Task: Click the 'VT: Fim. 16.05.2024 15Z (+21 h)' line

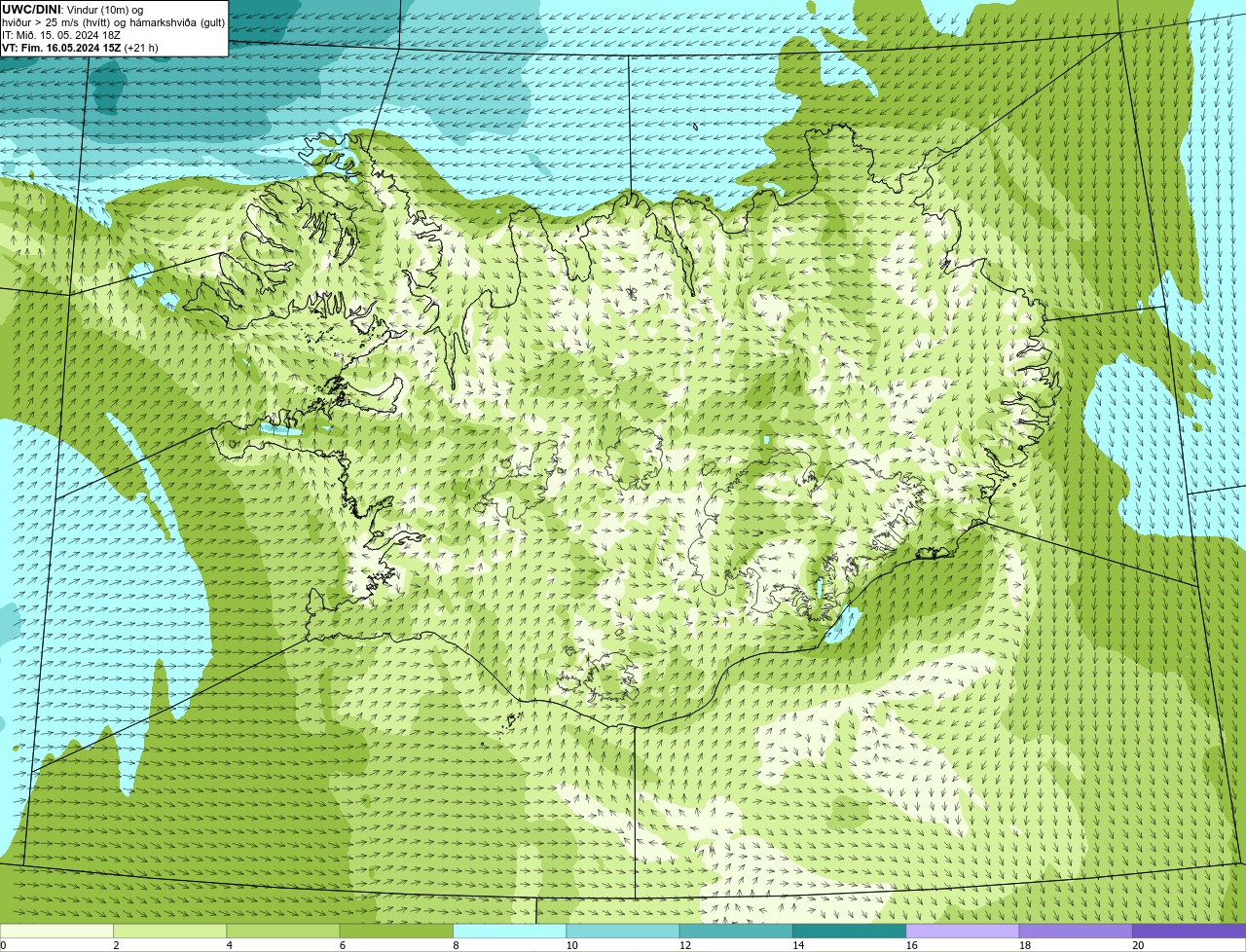Action: 81,48
